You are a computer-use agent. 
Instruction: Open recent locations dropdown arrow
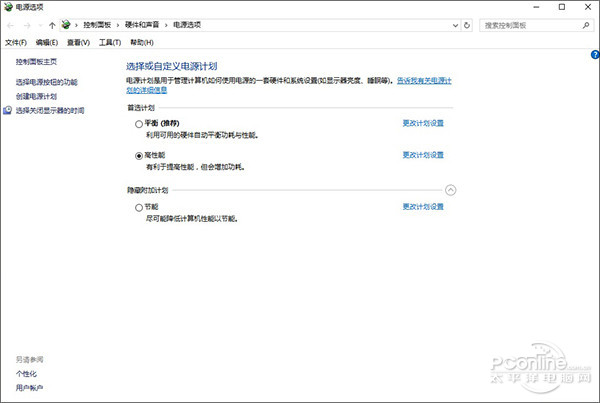click(38, 24)
